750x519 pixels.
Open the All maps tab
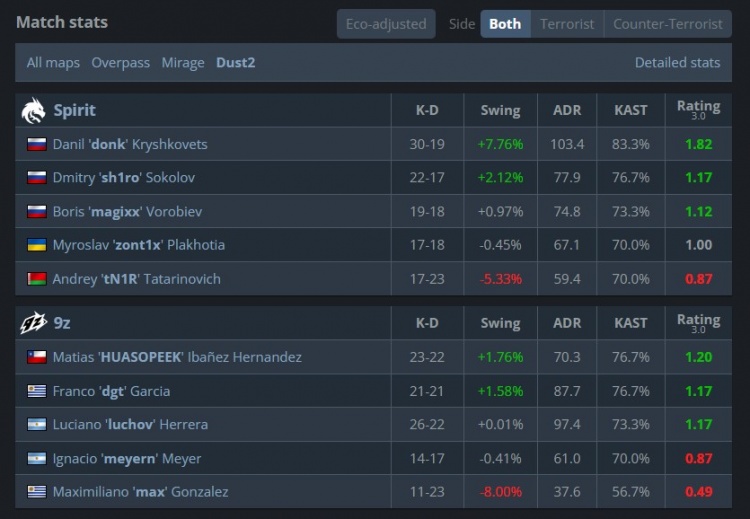click(53, 63)
